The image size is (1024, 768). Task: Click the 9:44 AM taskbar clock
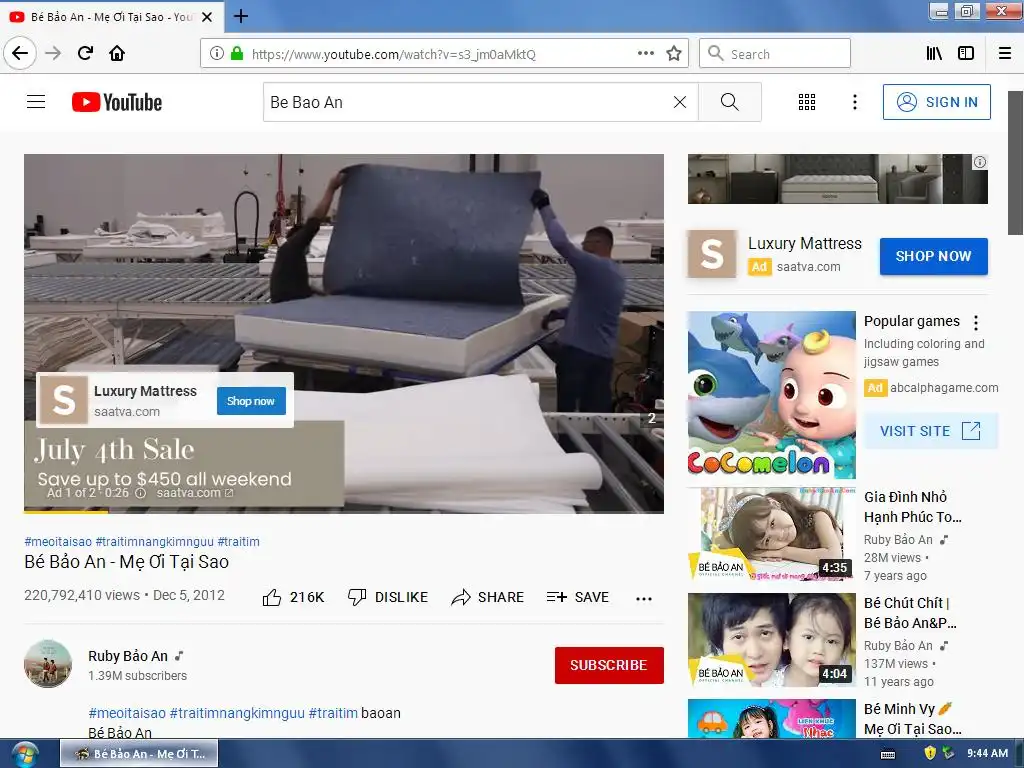[x=987, y=754]
